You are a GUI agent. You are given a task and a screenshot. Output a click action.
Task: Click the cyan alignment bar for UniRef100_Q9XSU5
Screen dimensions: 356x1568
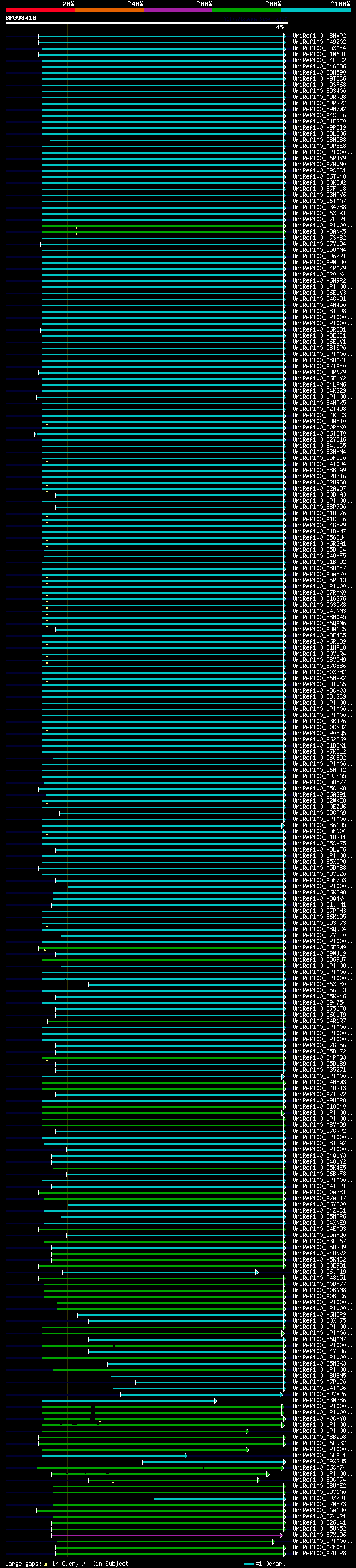pyautogui.click(x=214, y=1461)
